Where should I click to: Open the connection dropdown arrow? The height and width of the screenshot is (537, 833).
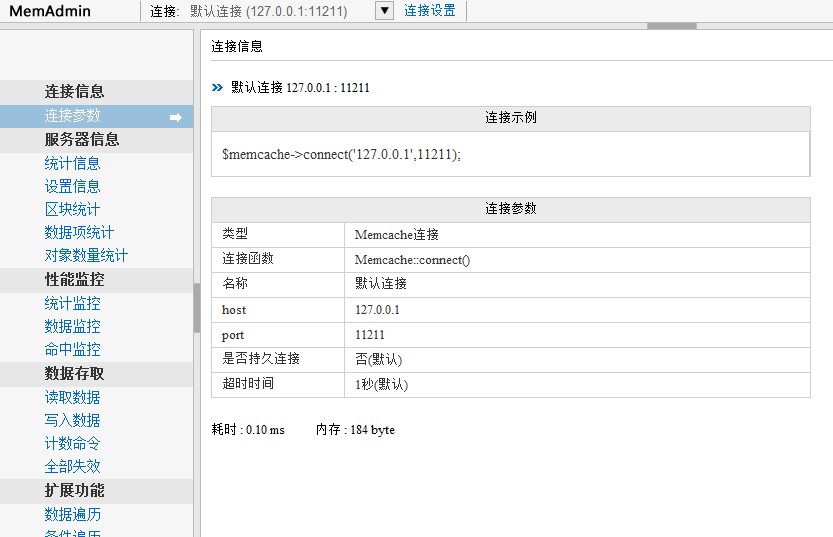click(x=384, y=11)
